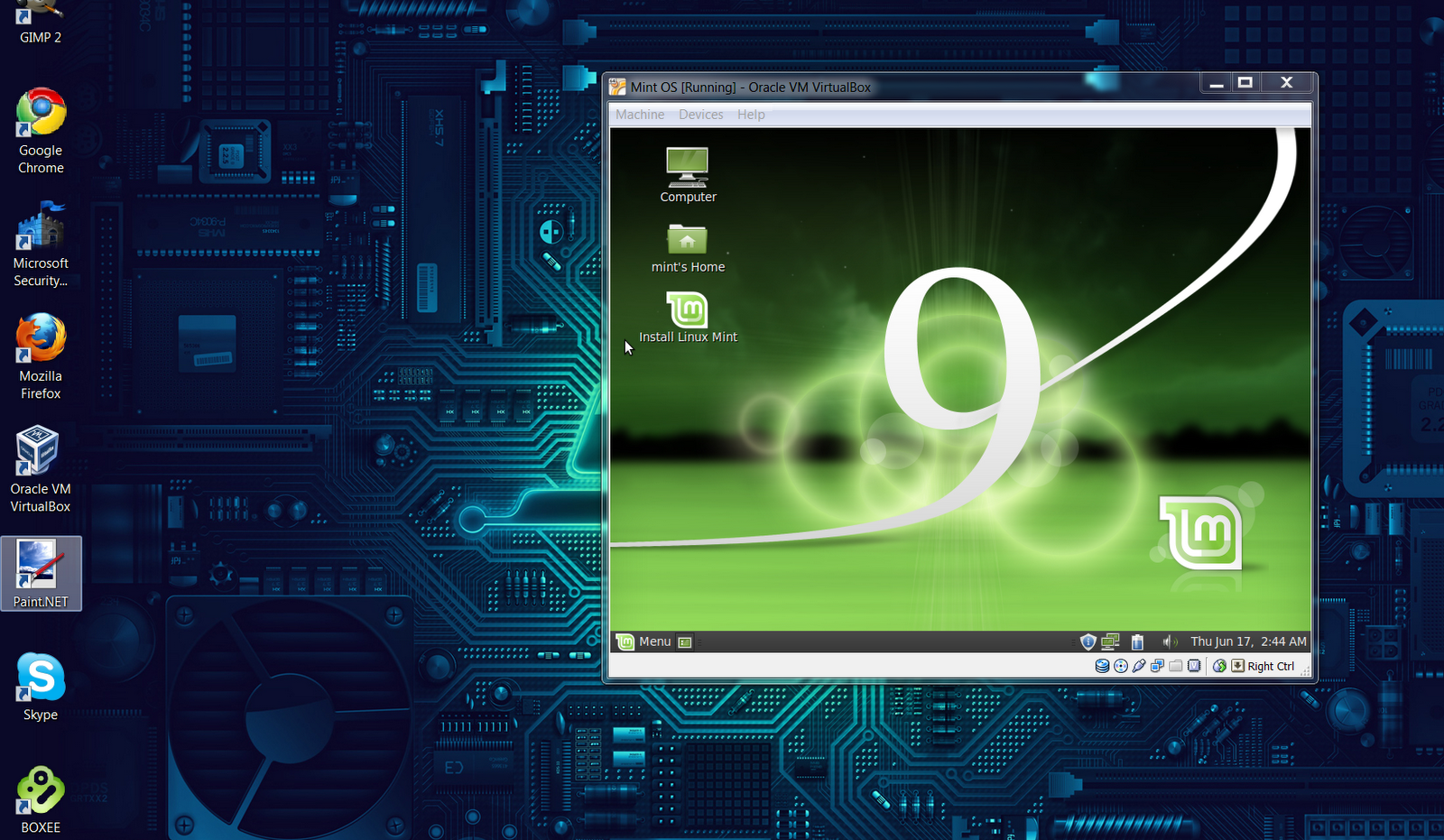Click the VirtualBox window title bar icon
1444x840 pixels.
coord(617,87)
